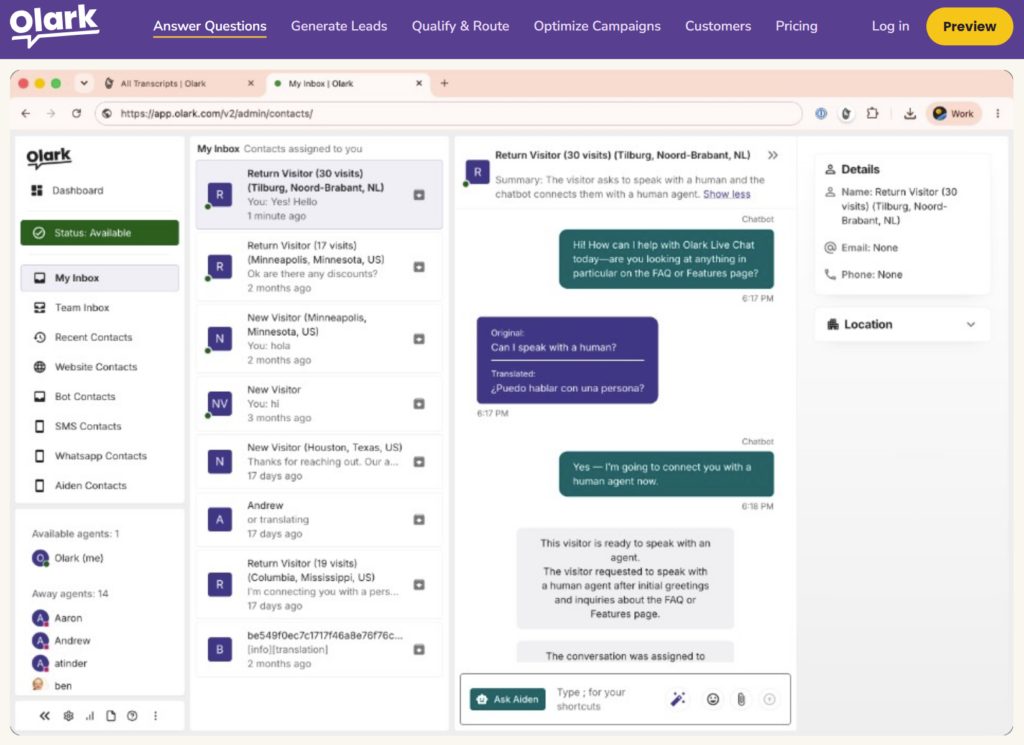The image size is (1024, 745).
Task: Select the Website Contacts globe icon
Action: (x=40, y=367)
